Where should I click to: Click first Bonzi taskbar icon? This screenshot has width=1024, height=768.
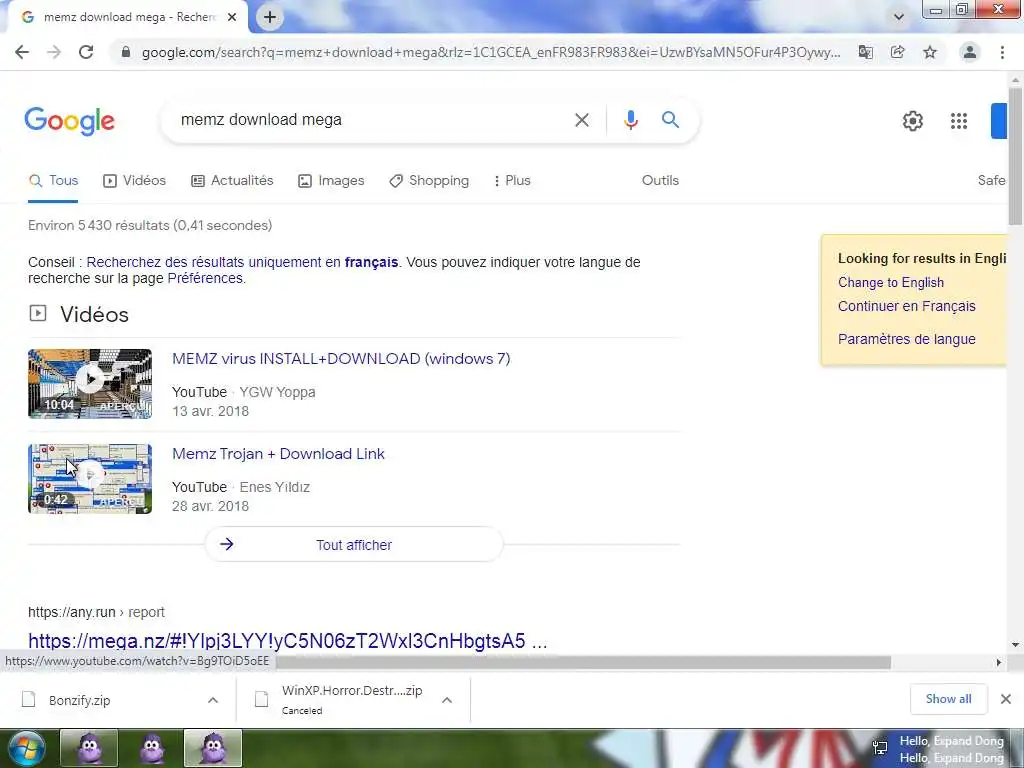(x=89, y=748)
